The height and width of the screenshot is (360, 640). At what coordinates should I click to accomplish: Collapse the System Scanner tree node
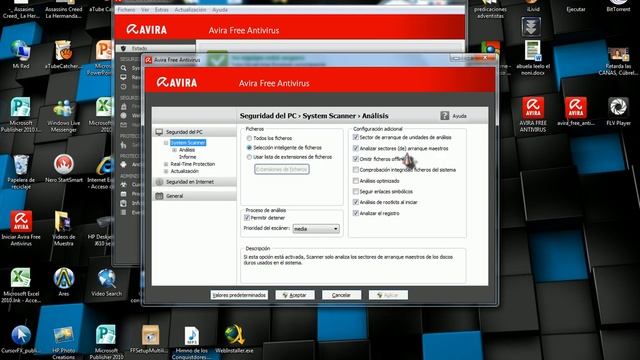click(166, 143)
